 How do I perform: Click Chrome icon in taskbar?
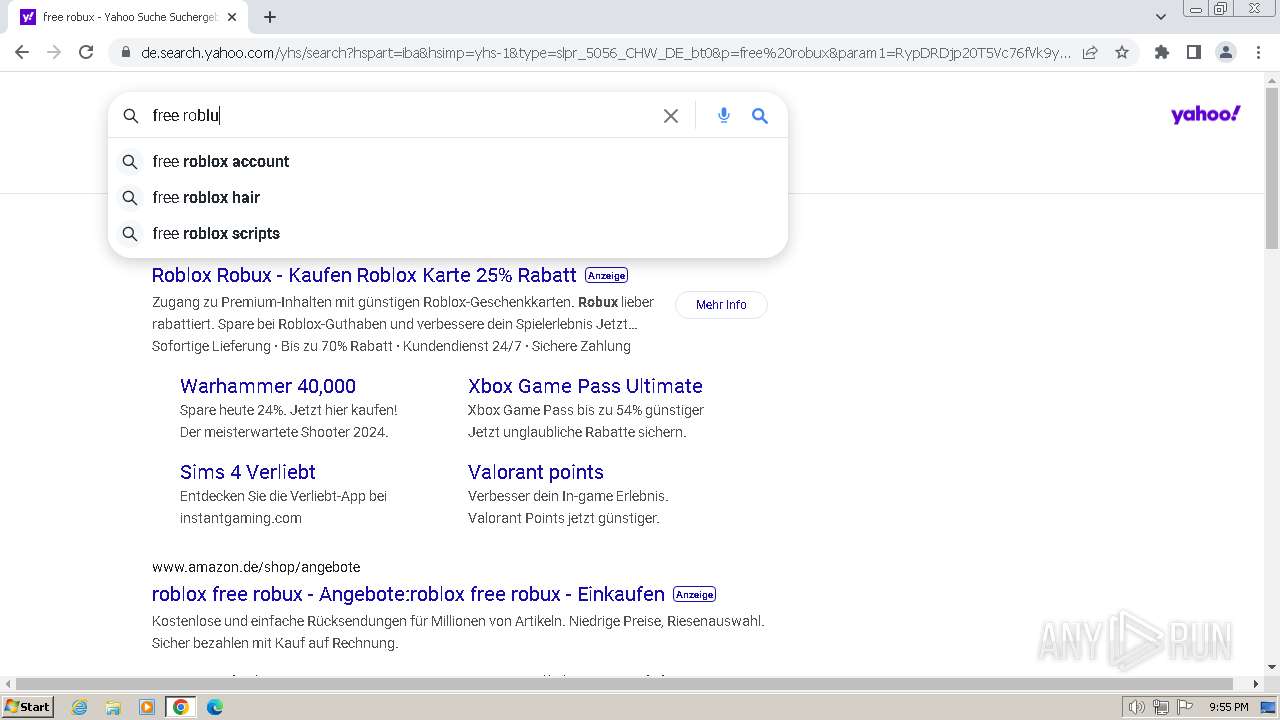tap(181, 707)
